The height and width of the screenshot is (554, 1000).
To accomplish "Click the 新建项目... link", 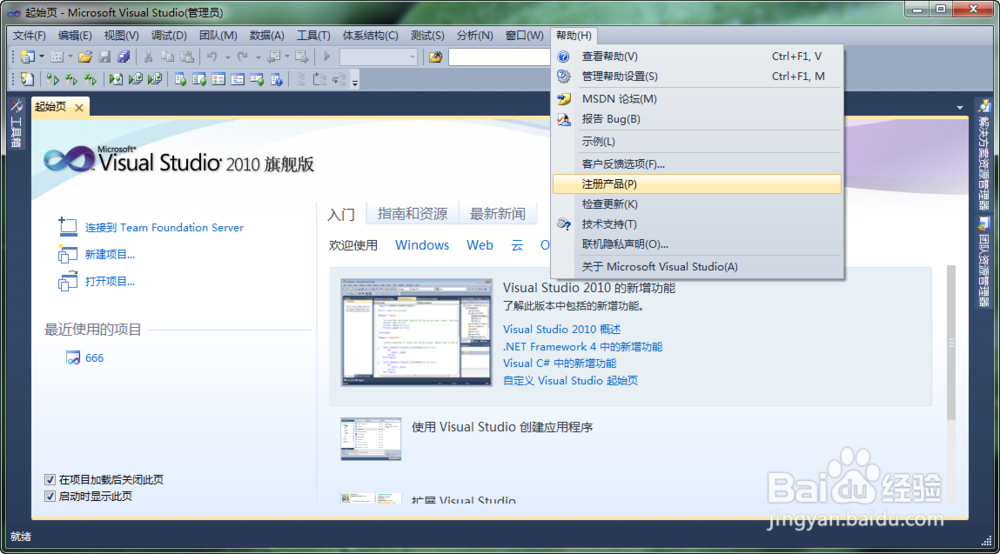I will [x=110, y=254].
